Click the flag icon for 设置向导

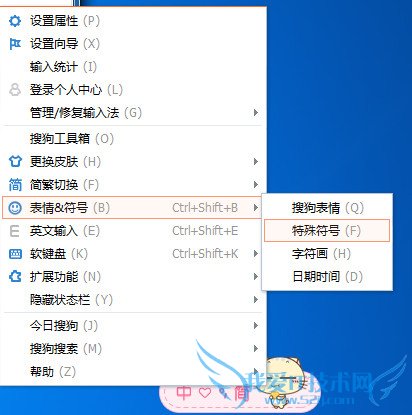pyautogui.click(x=15, y=44)
